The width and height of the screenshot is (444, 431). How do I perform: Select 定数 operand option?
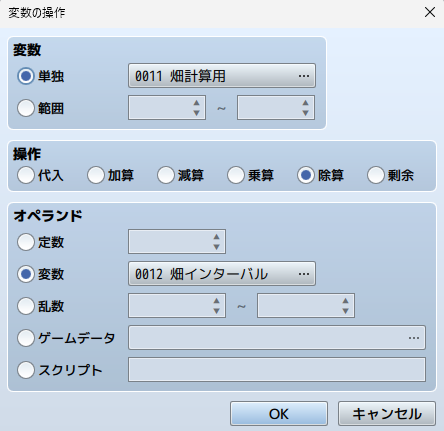(x=26, y=242)
